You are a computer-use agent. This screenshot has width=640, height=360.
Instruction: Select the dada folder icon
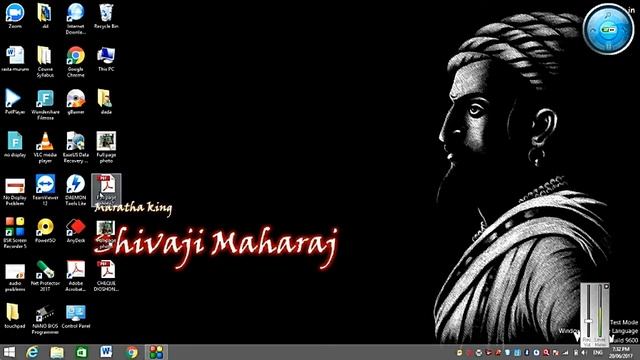(106, 101)
